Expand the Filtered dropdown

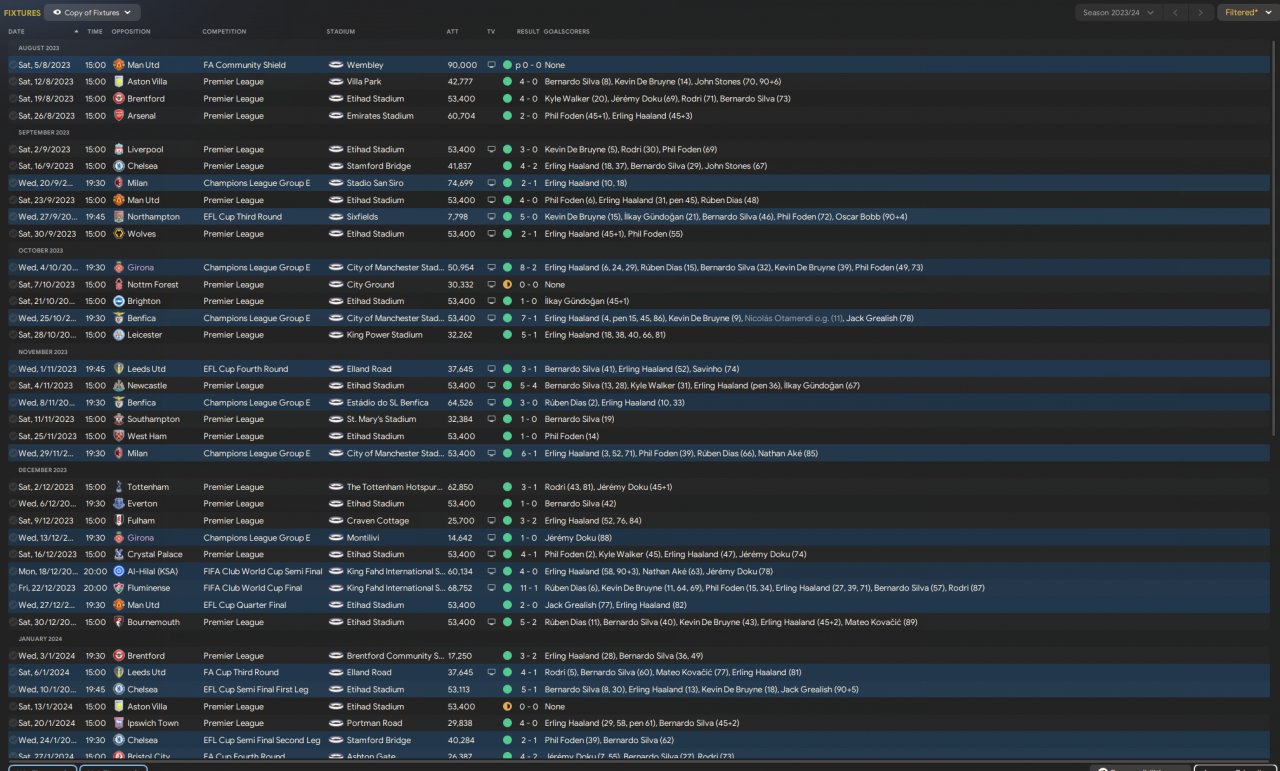tap(1246, 13)
